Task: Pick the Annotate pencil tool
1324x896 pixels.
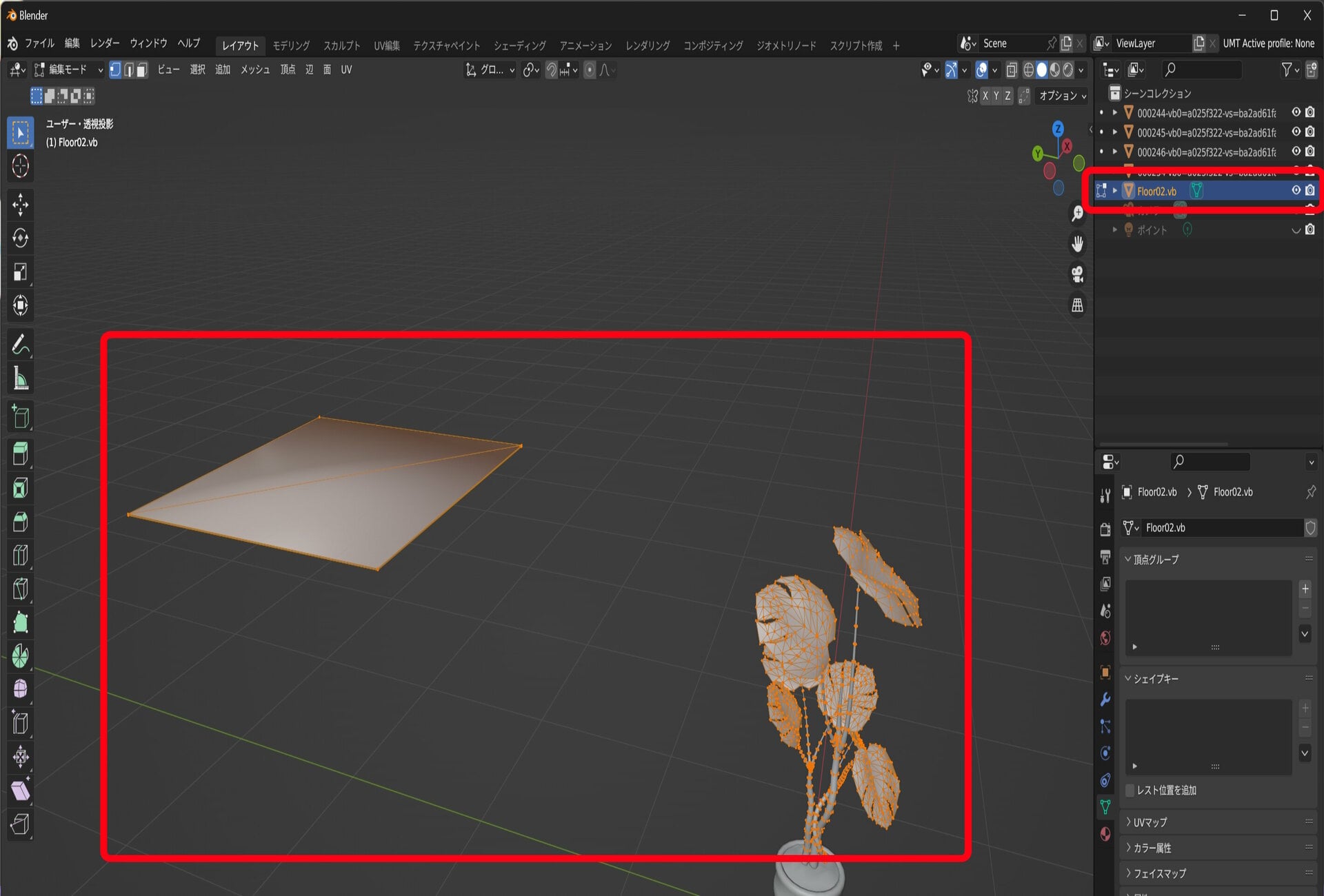Action: [x=20, y=345]
